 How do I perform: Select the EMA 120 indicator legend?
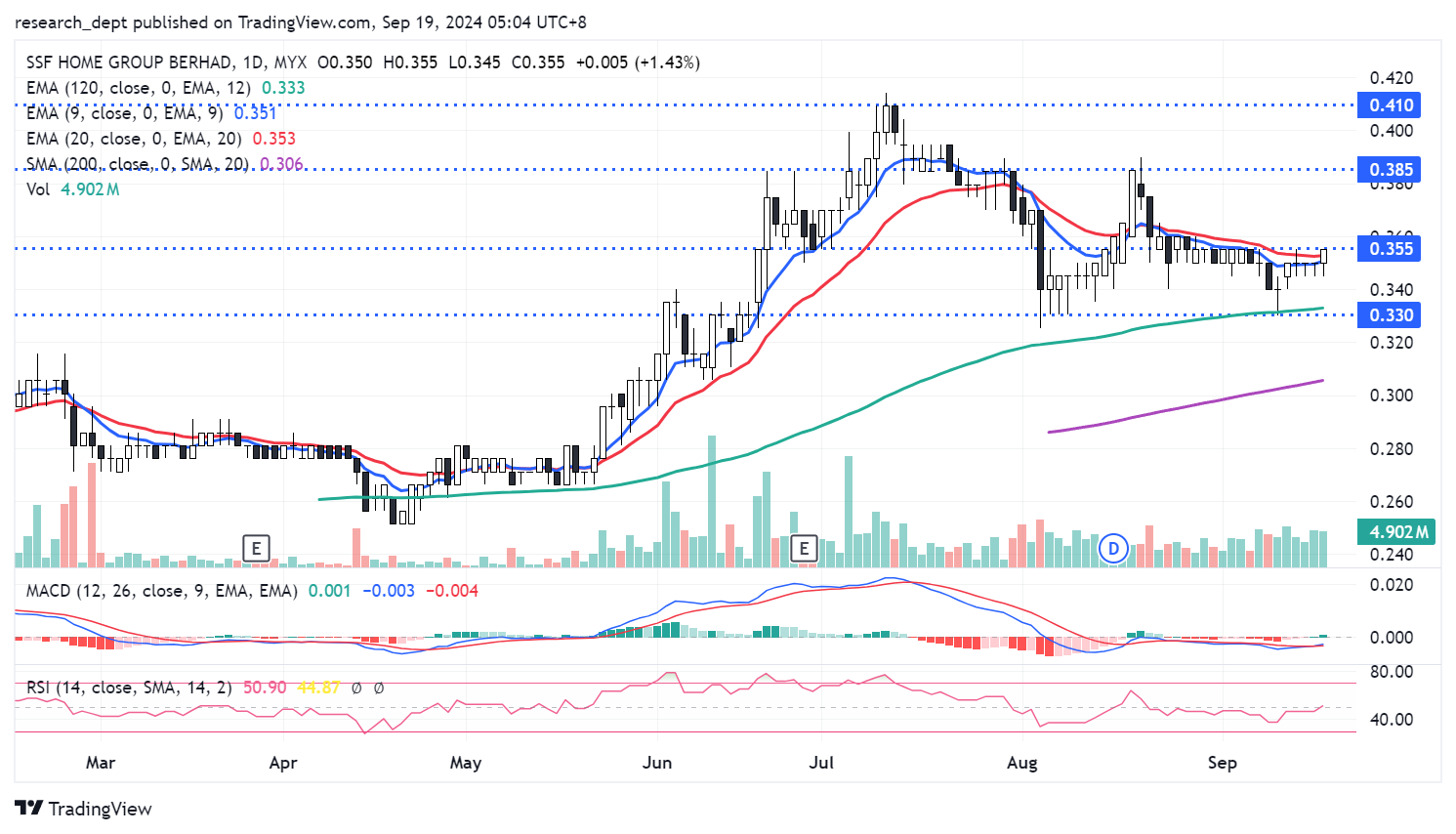coord(138,88)
